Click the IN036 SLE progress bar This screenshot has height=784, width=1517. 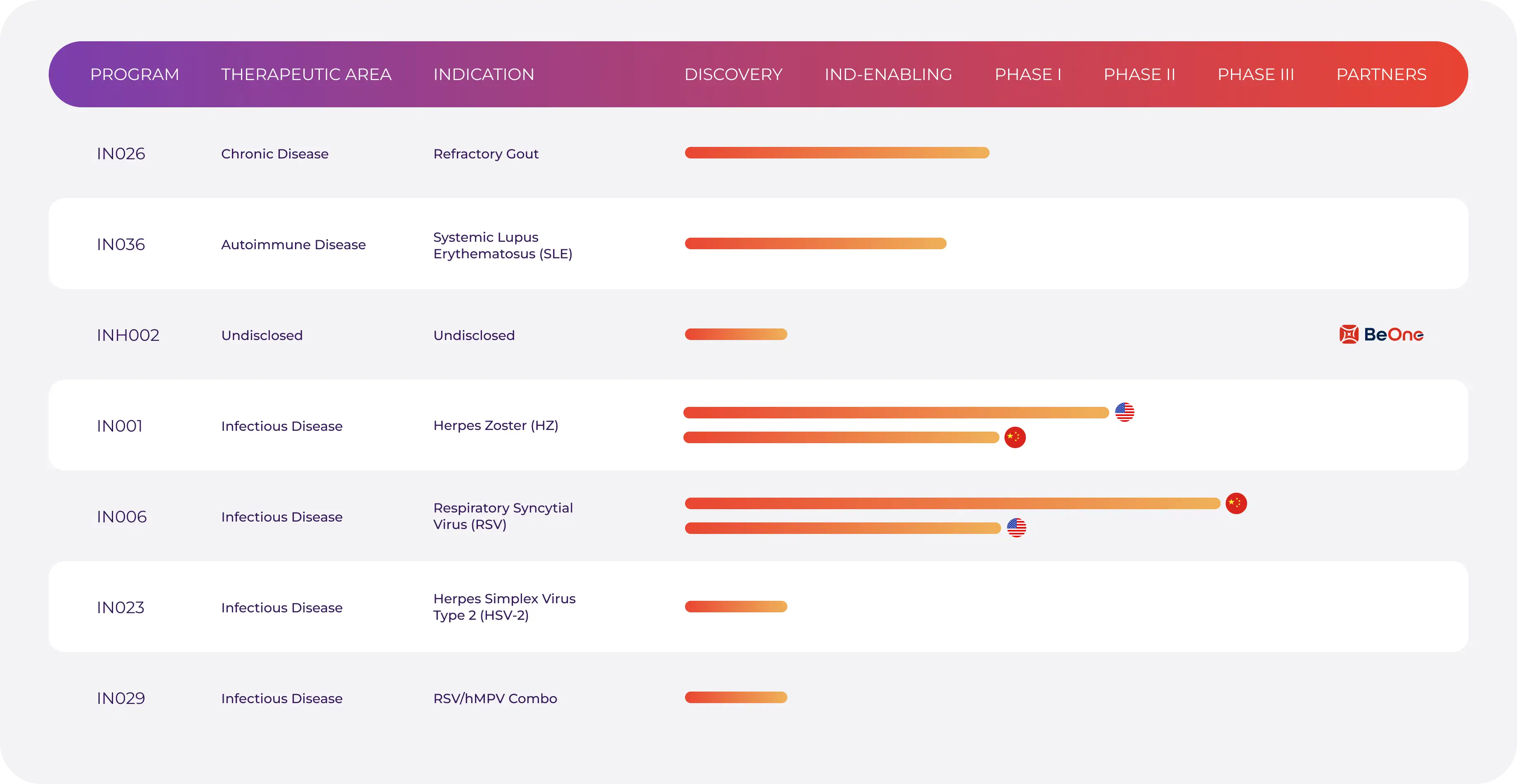(815, 243)
